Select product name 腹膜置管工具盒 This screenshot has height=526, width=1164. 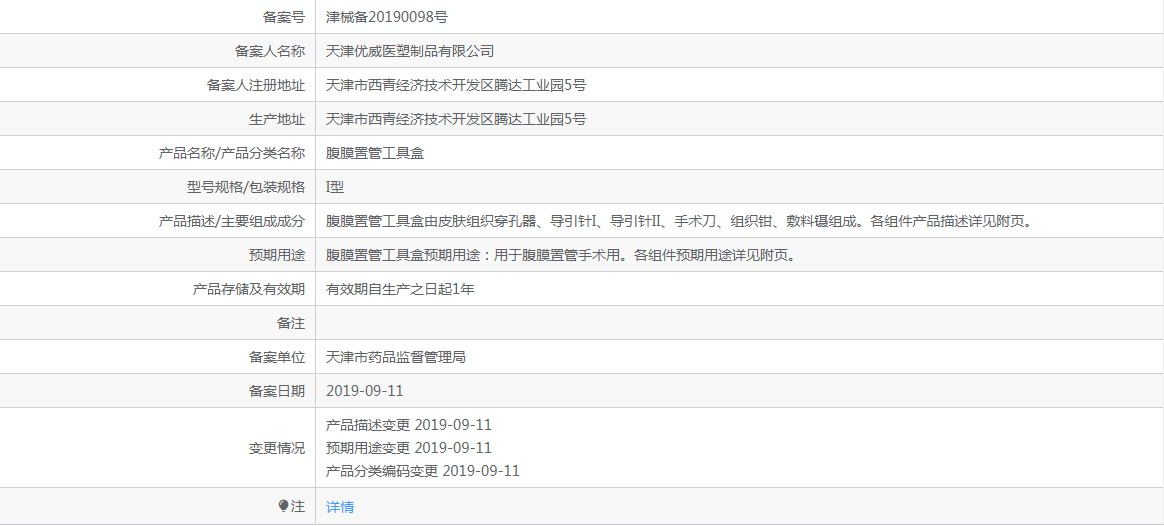(x=375, y=153)
